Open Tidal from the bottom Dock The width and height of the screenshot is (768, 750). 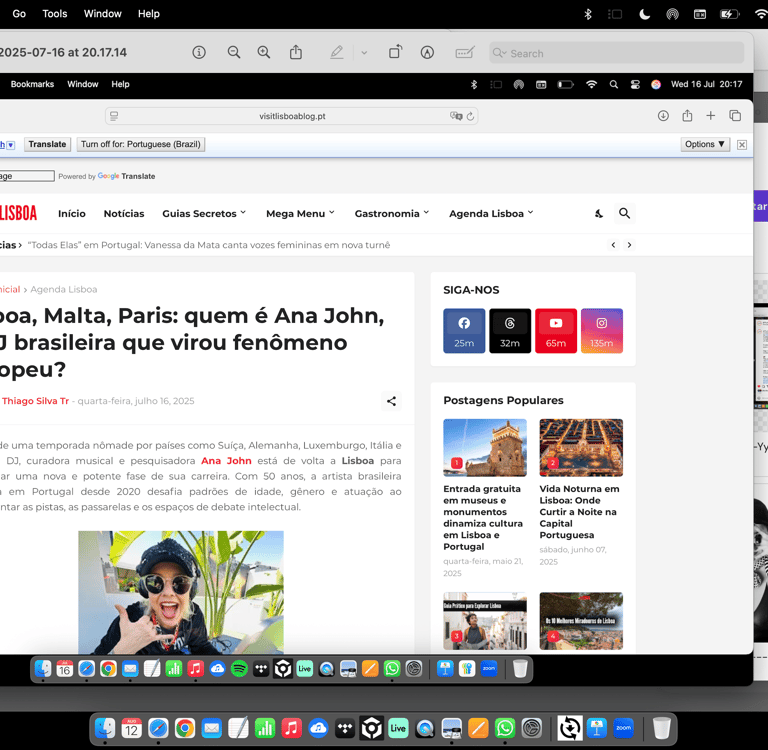pyautogui.click(x=345, y=728)
